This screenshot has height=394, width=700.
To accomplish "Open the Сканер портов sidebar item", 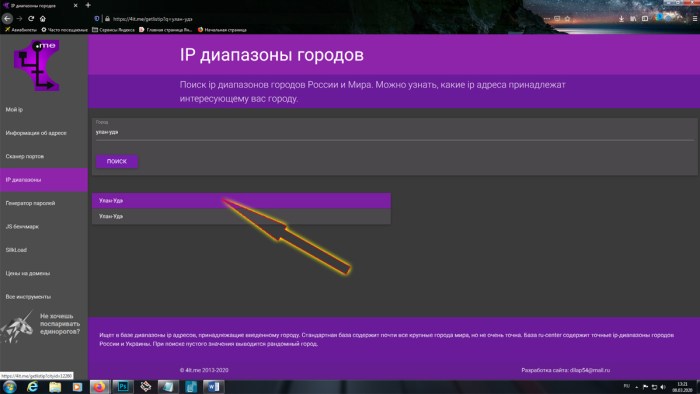I will click(x=44, y=156).
